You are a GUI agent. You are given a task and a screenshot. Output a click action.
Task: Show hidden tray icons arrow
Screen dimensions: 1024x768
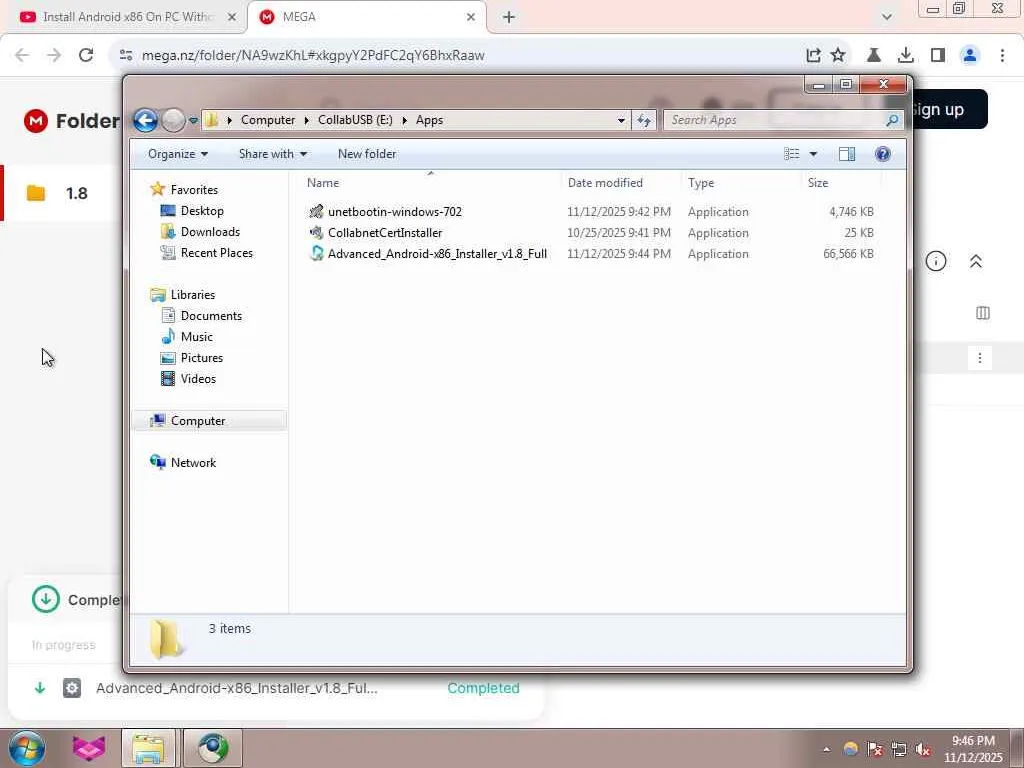(827, 749)
